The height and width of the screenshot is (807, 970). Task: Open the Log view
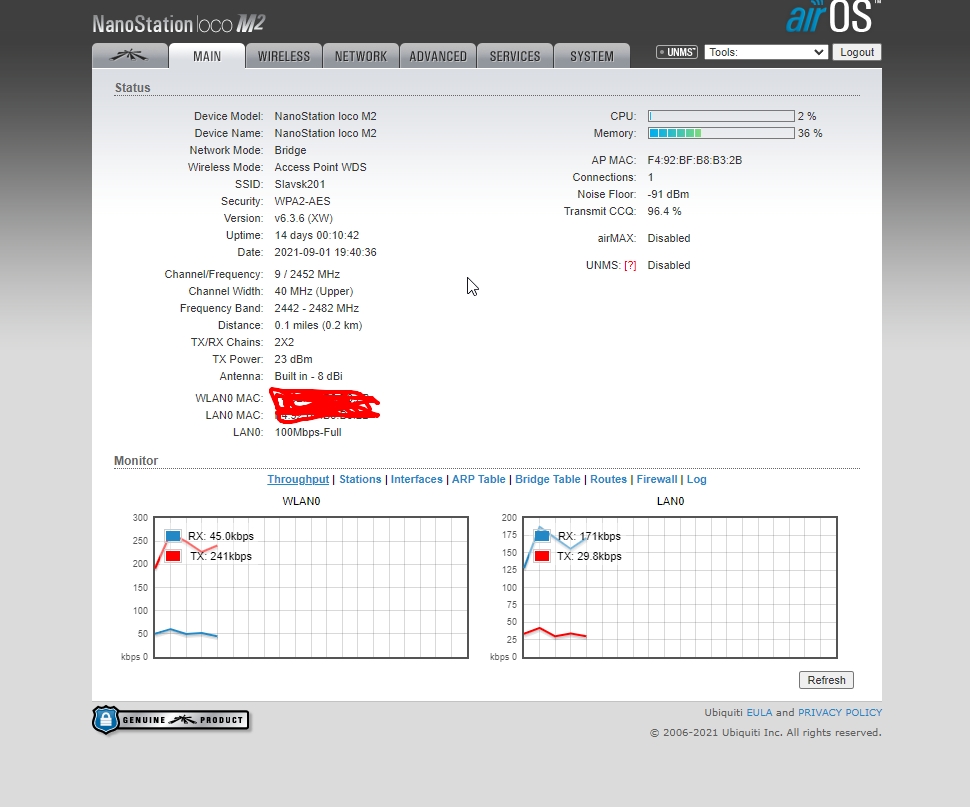(x=697, y=479)
